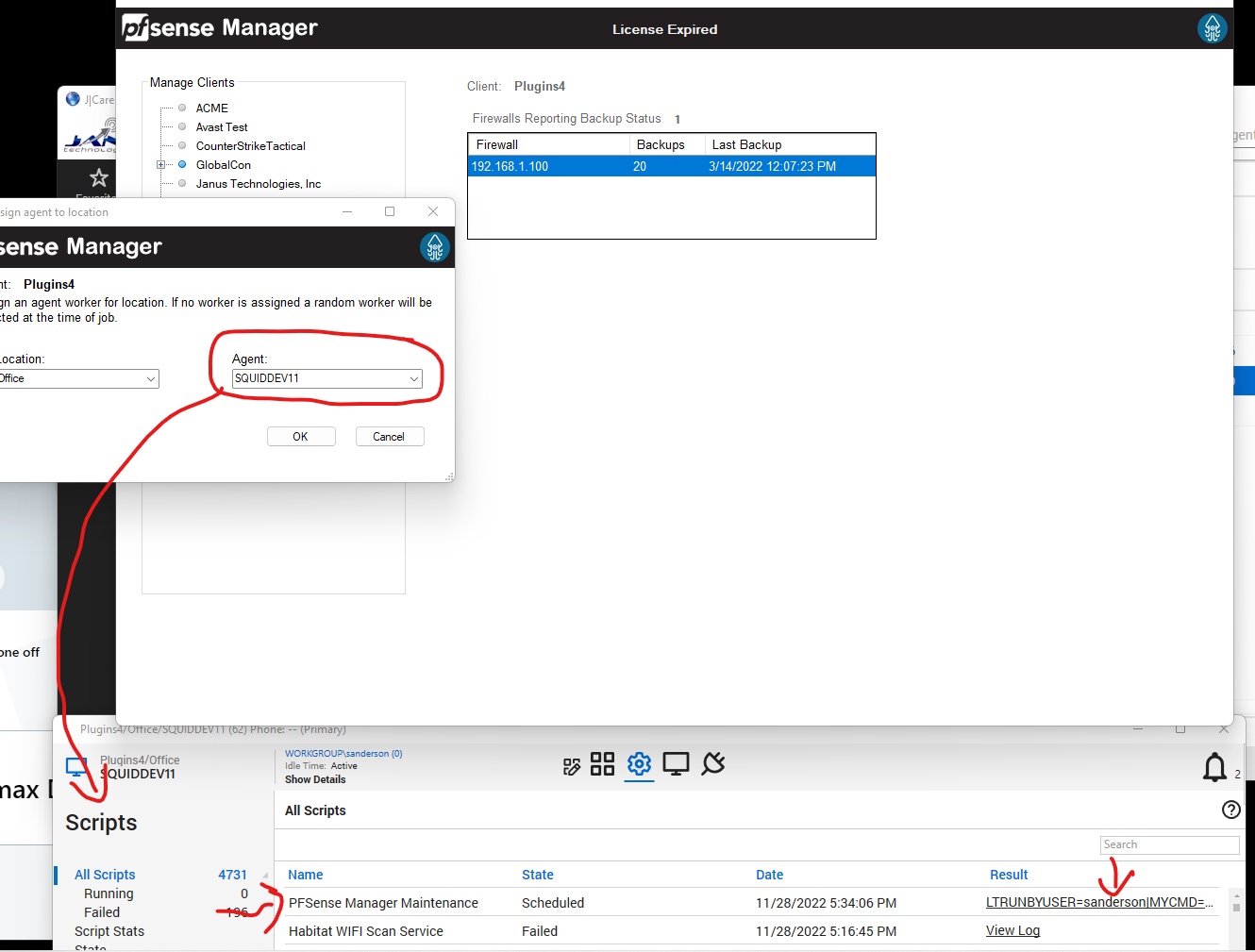Click the squid logo icon in pfSense Manager header
1255x952 pixels.
tap(1212, 28)
